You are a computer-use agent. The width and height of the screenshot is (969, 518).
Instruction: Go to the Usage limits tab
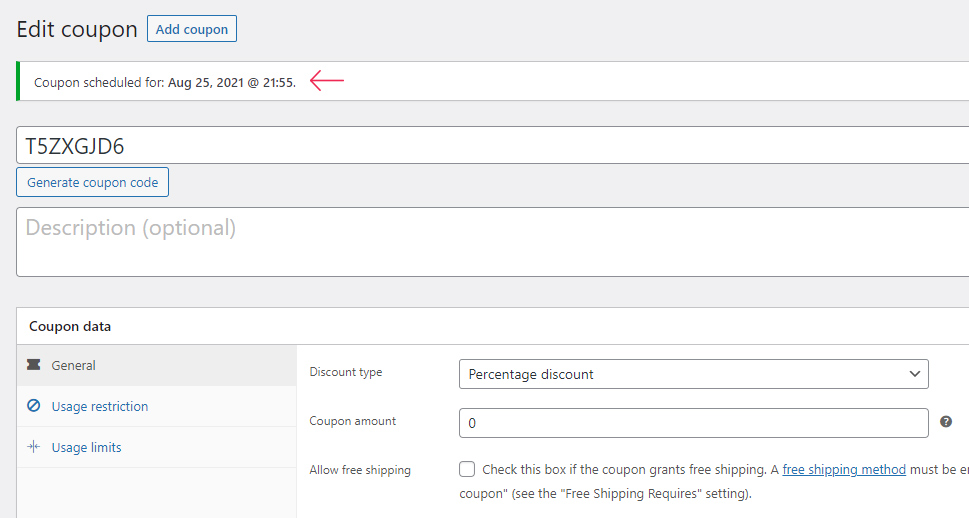click(x=86, y=447)
